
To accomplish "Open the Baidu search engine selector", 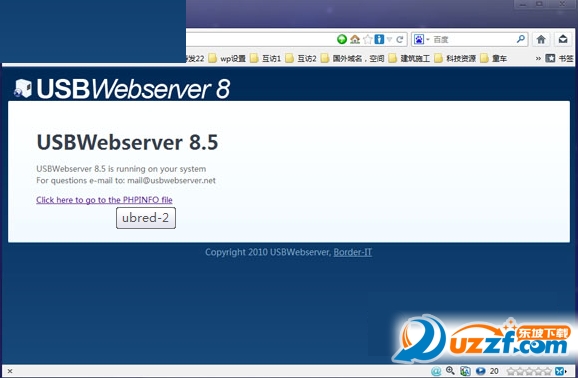I will coord(421,39).
